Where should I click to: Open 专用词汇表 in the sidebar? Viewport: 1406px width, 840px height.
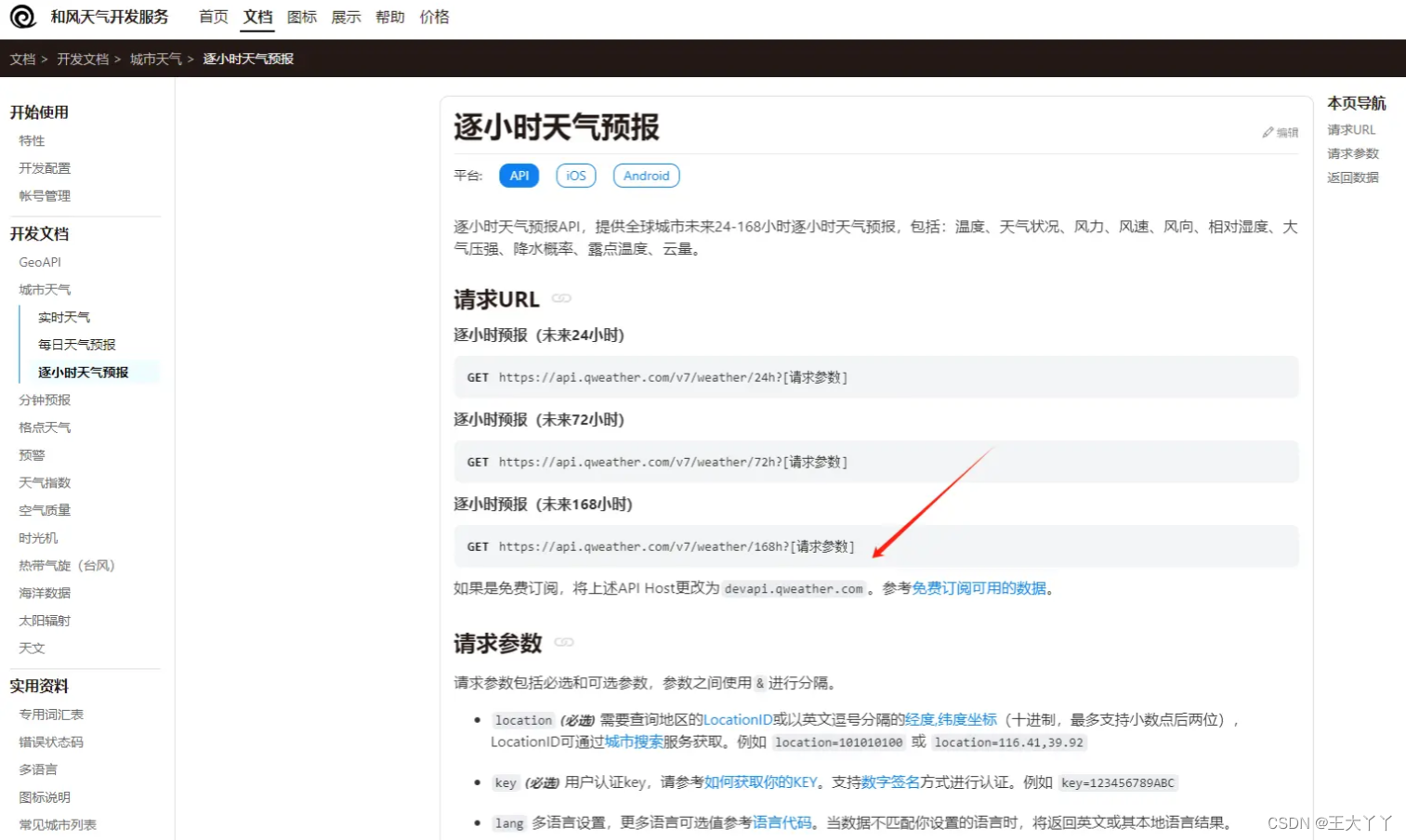(x=51, y=715)
